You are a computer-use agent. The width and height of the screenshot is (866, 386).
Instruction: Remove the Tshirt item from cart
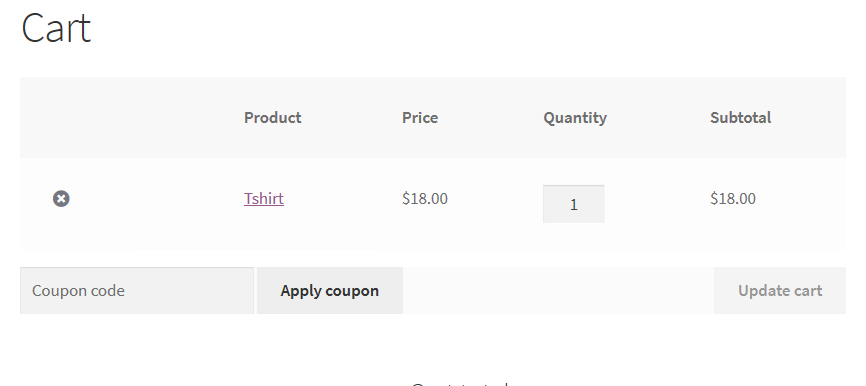tap(61, 199)
